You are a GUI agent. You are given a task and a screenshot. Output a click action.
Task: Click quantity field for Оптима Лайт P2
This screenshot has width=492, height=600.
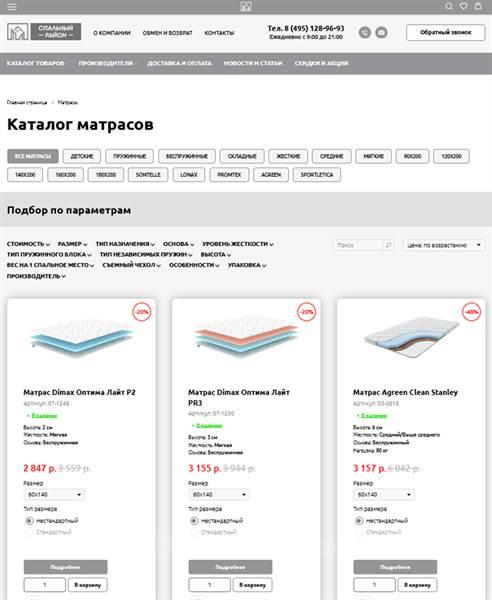(44, 585)
